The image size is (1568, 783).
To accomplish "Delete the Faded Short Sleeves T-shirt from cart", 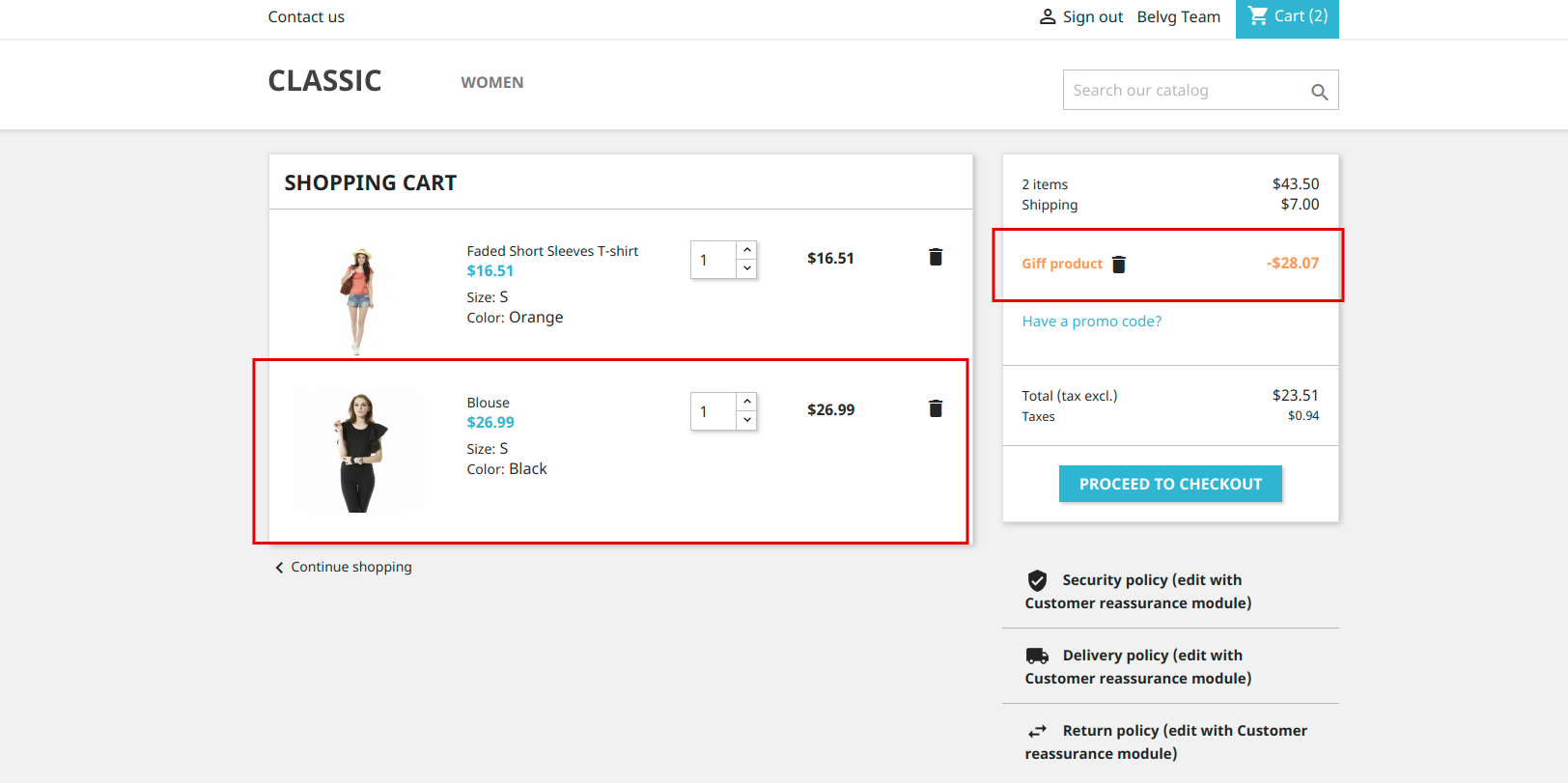I will click(x=936, y=257).
